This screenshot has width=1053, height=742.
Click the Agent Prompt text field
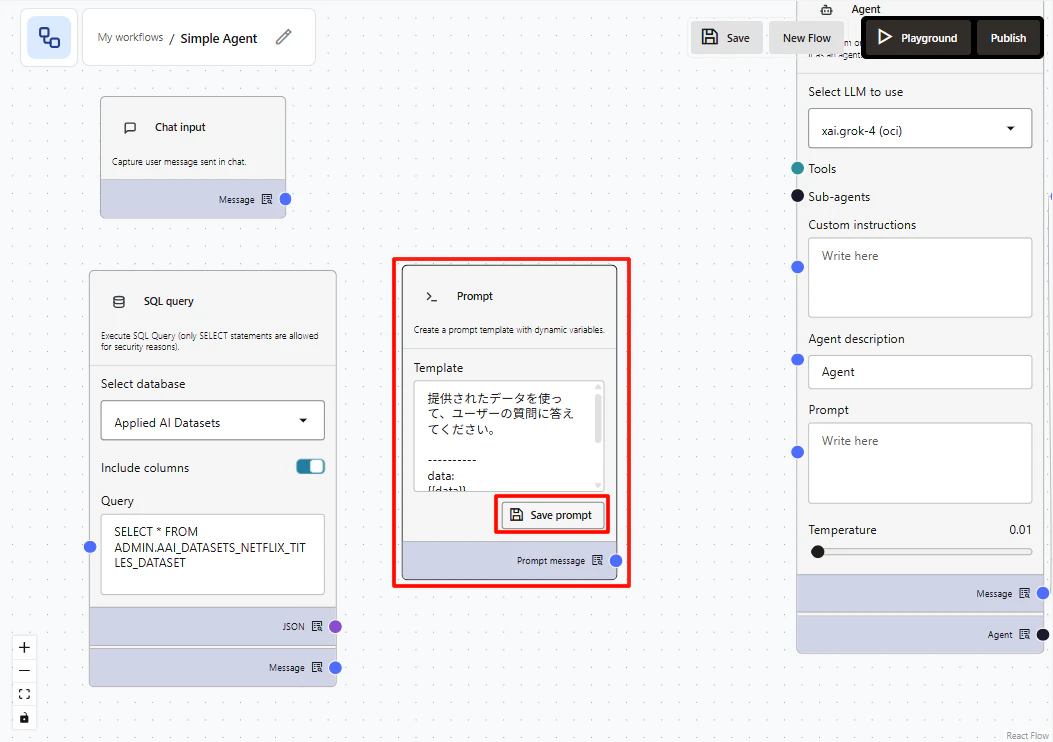(x=919, y=463)
